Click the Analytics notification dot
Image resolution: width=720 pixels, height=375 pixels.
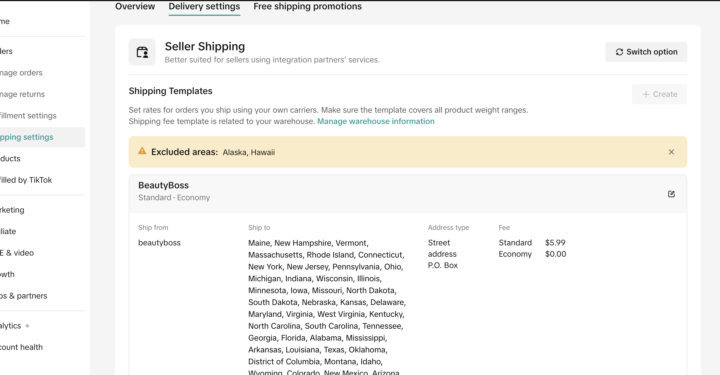pyautogui.click(x=28, y=326)
